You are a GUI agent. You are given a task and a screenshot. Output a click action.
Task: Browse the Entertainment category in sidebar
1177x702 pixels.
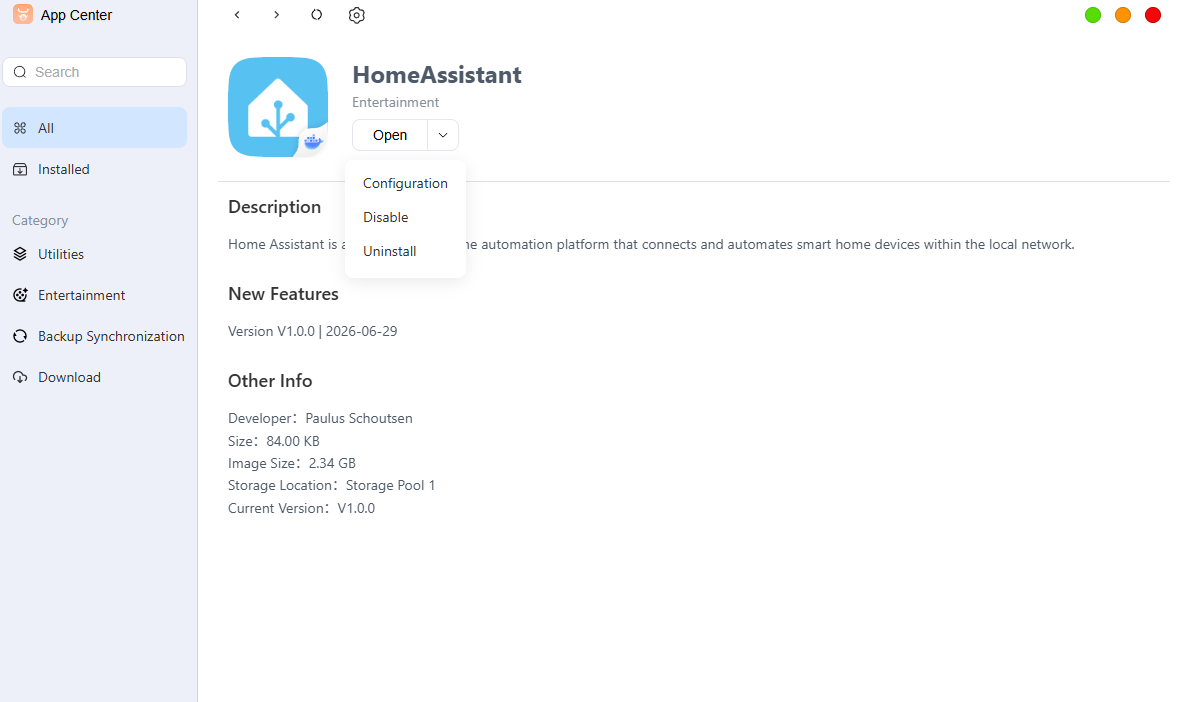tap(95, 295)
